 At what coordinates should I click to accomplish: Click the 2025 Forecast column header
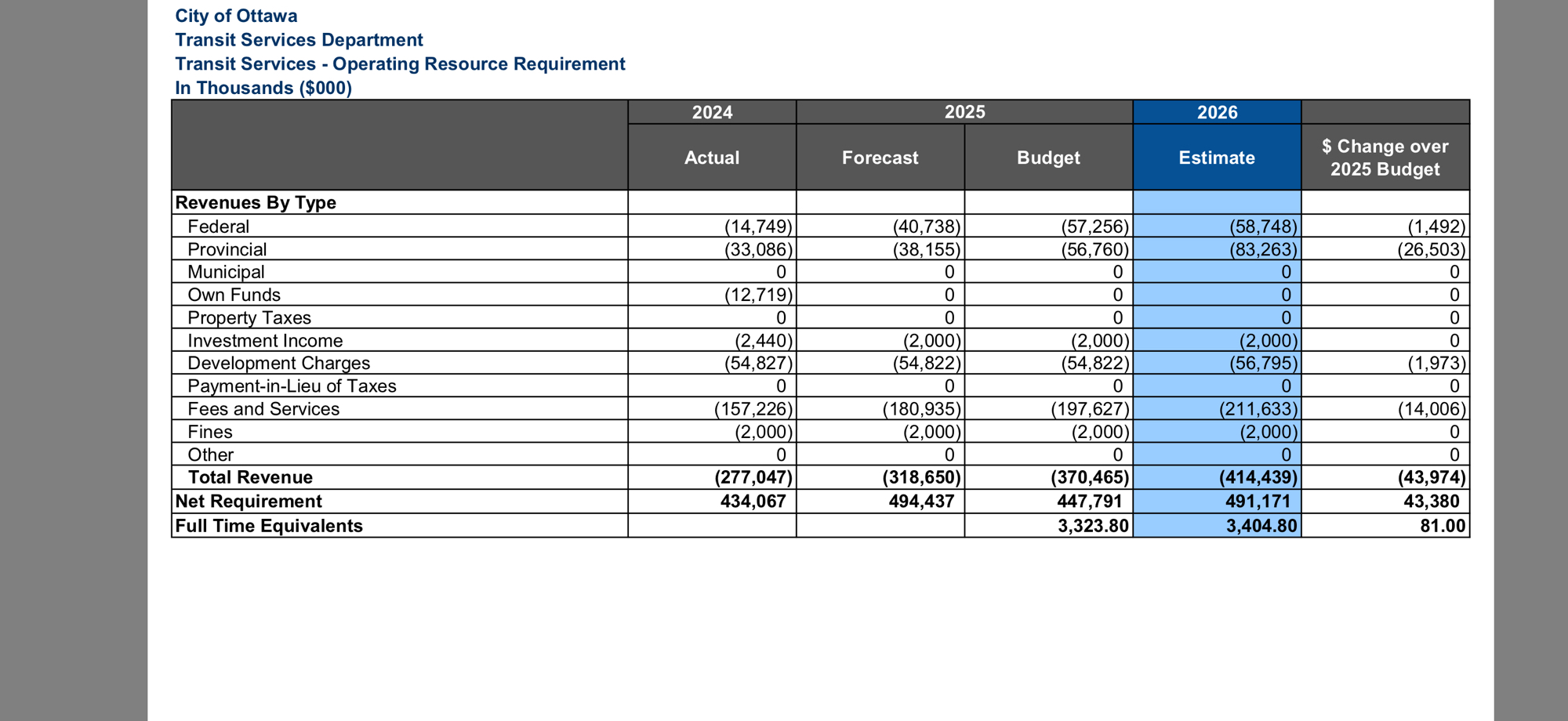click(880, 158)
